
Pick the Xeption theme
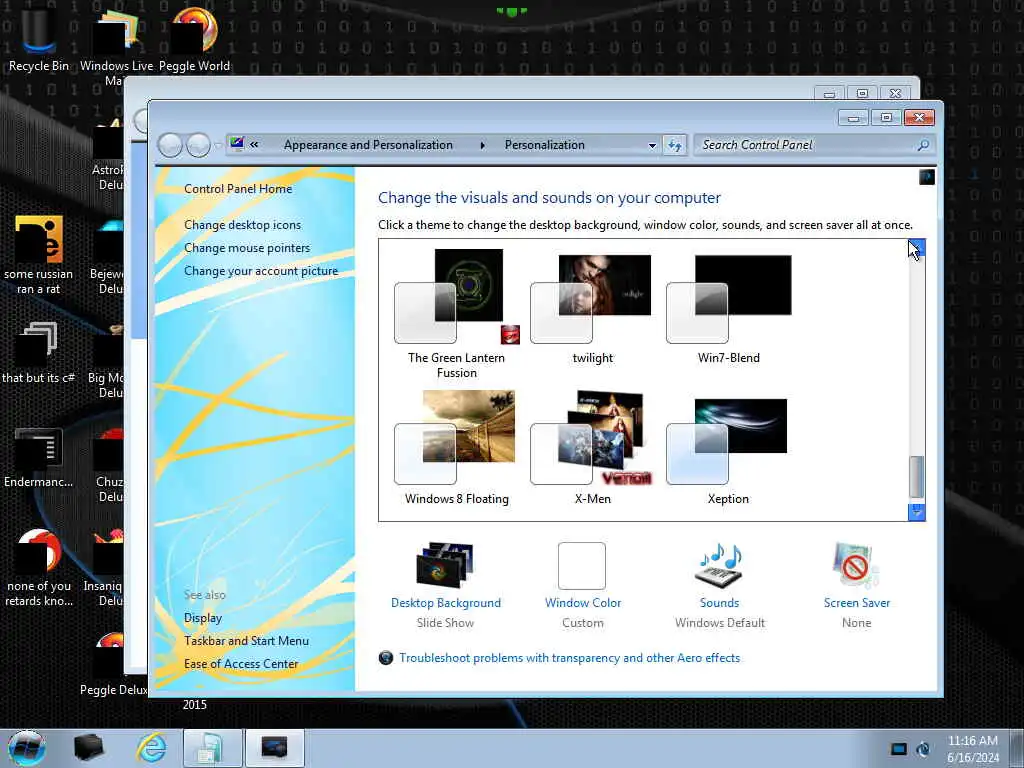click(x=728, y=451)
